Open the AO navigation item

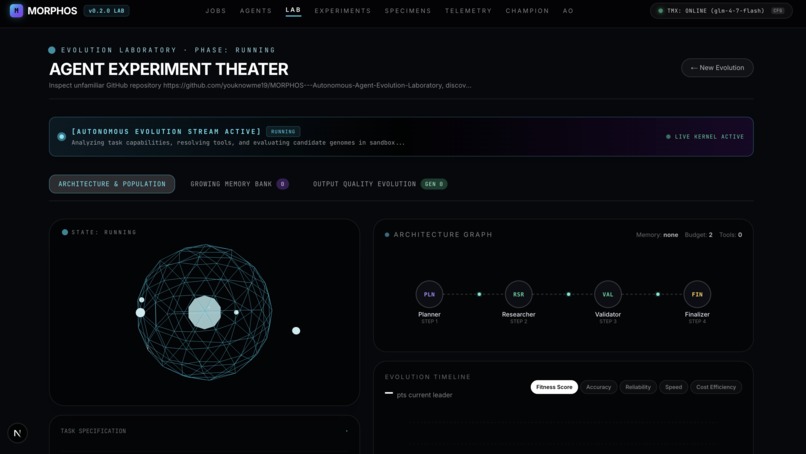(567, 11)
